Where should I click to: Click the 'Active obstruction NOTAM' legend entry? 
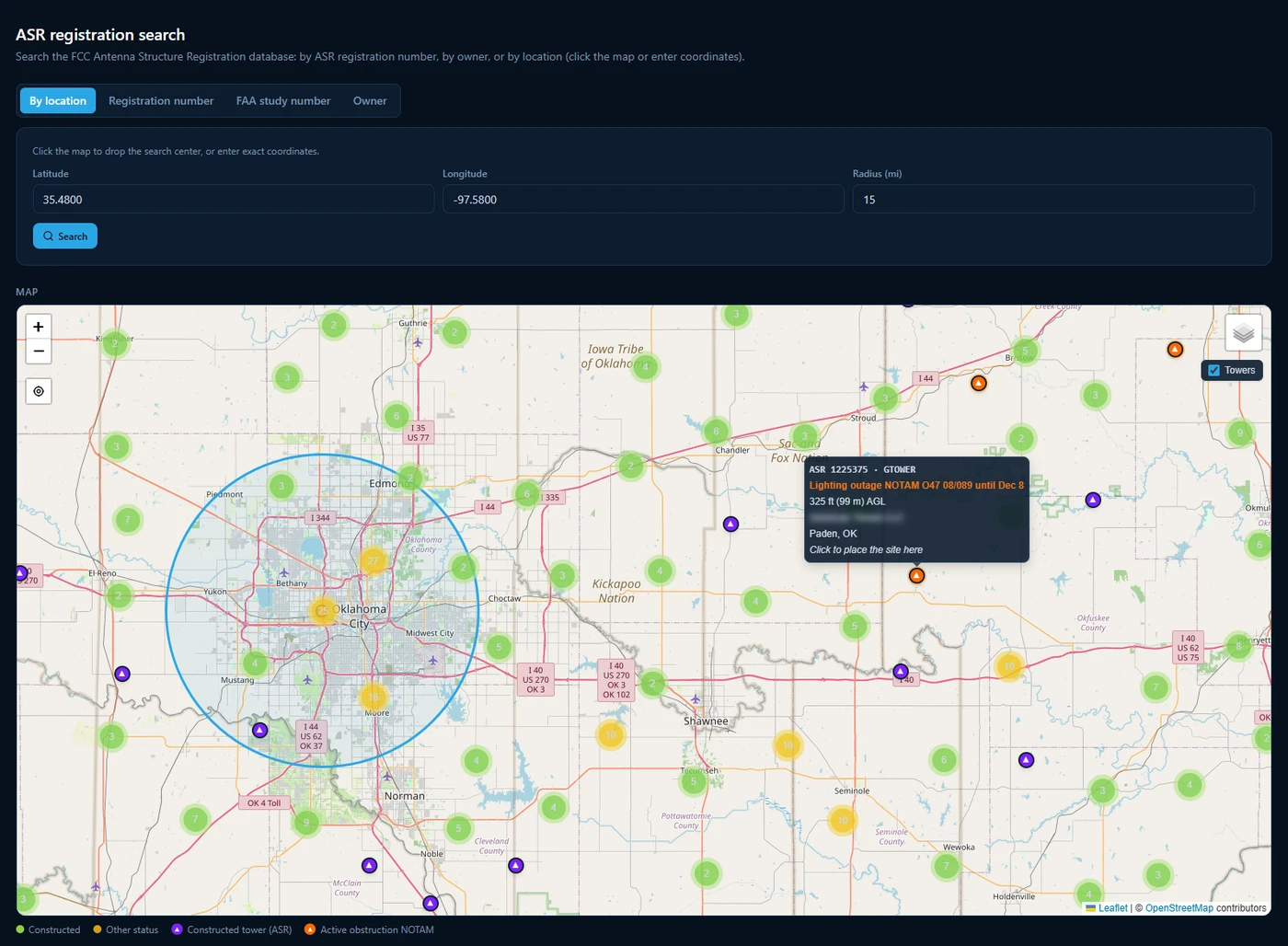(370, 929)
